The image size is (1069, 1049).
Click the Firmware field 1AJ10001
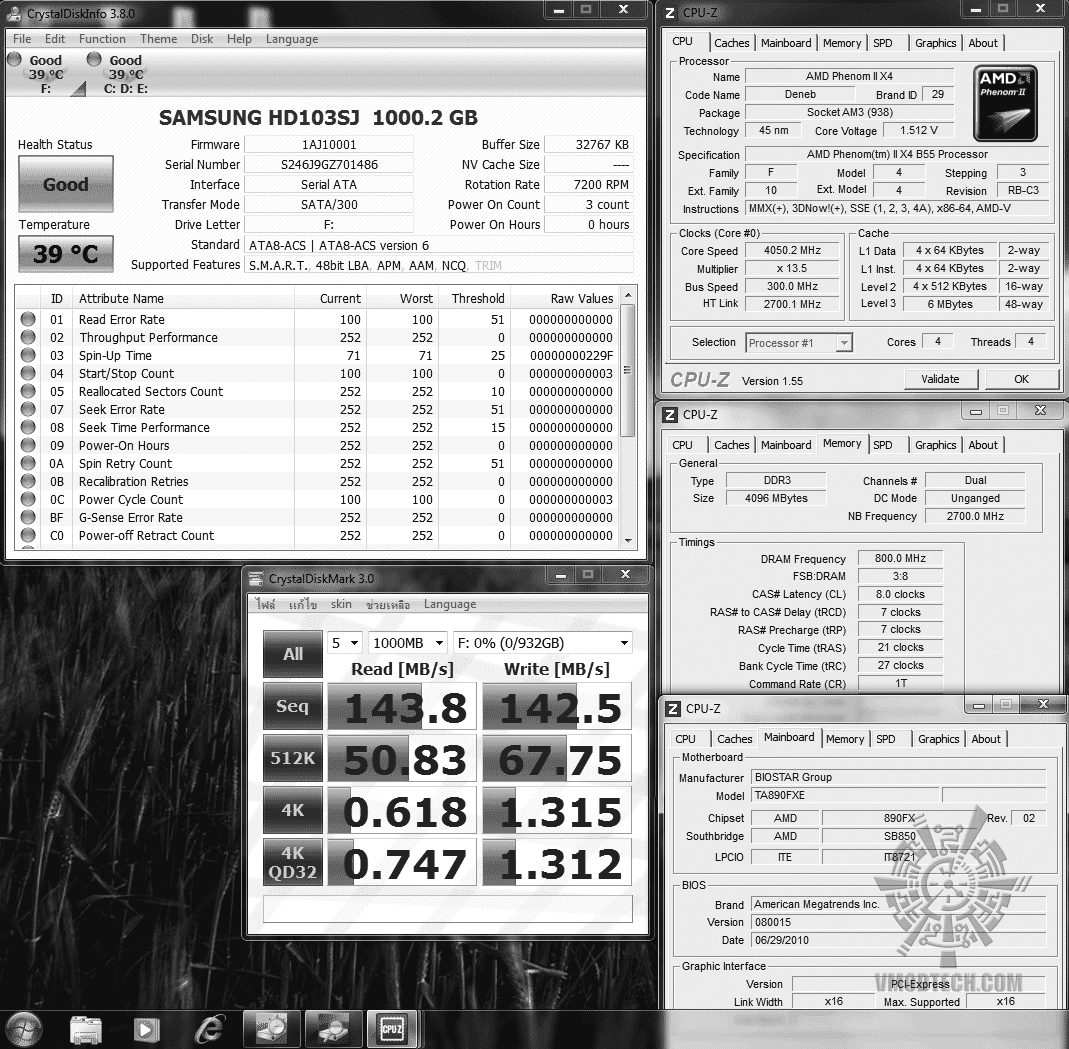coord(329,145)
